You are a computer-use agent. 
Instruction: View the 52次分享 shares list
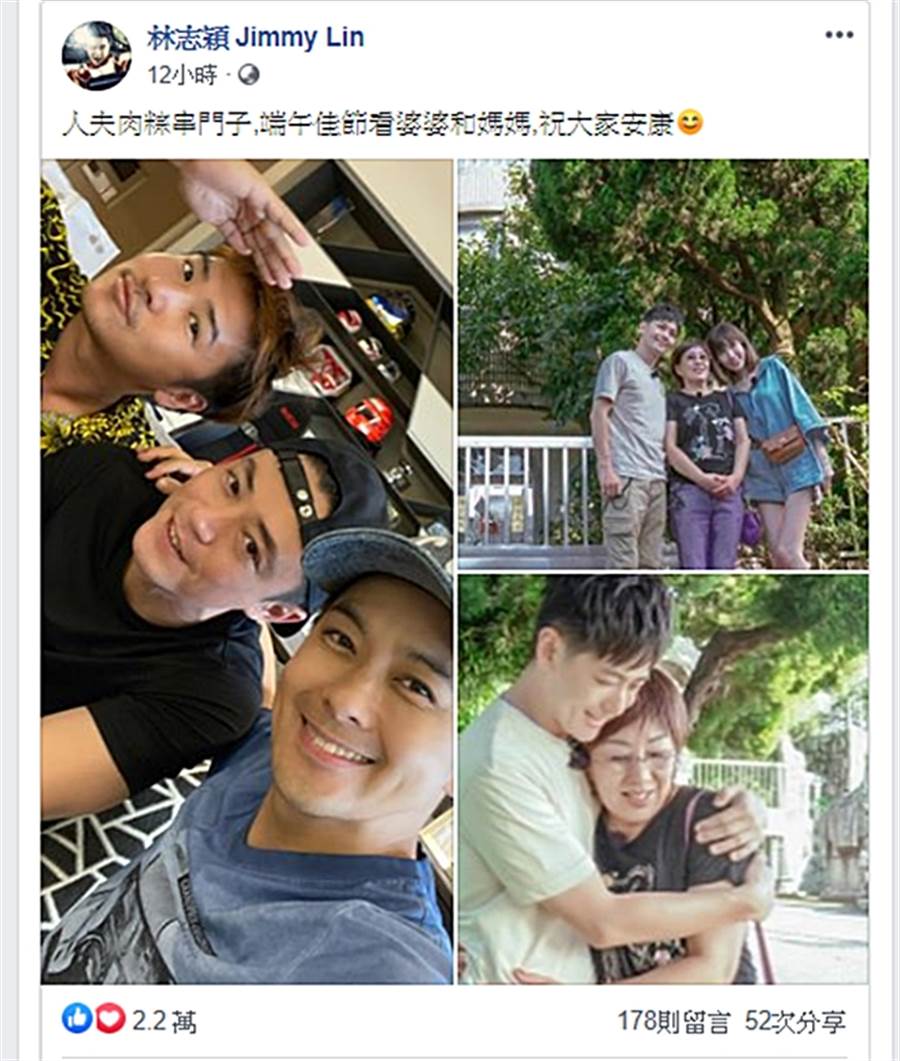pyautogui.click(x=795, y=1021)
